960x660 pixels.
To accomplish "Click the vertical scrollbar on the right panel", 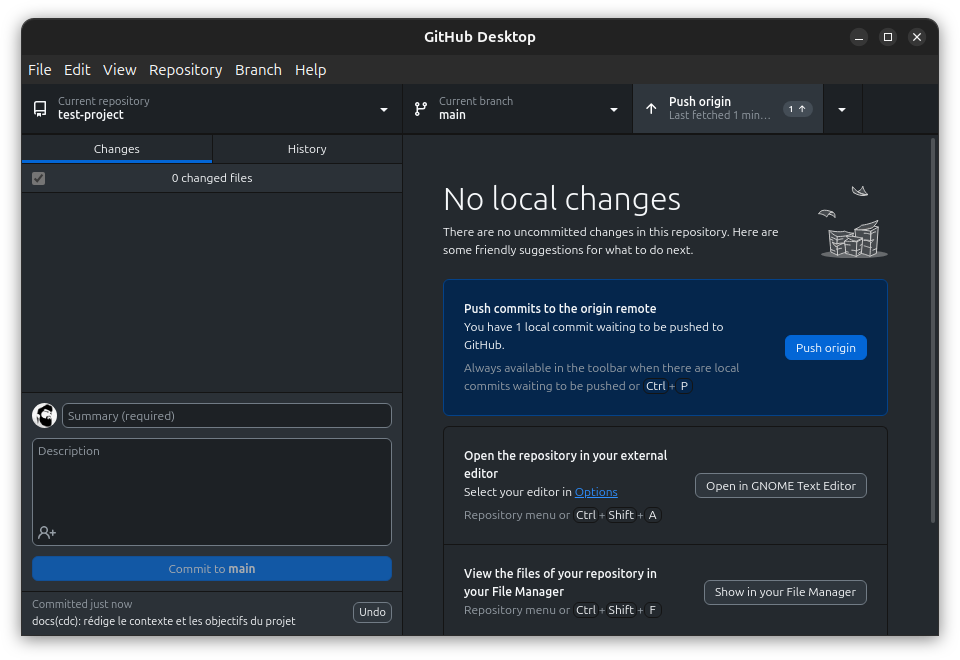I will click(x=933, y=331).
